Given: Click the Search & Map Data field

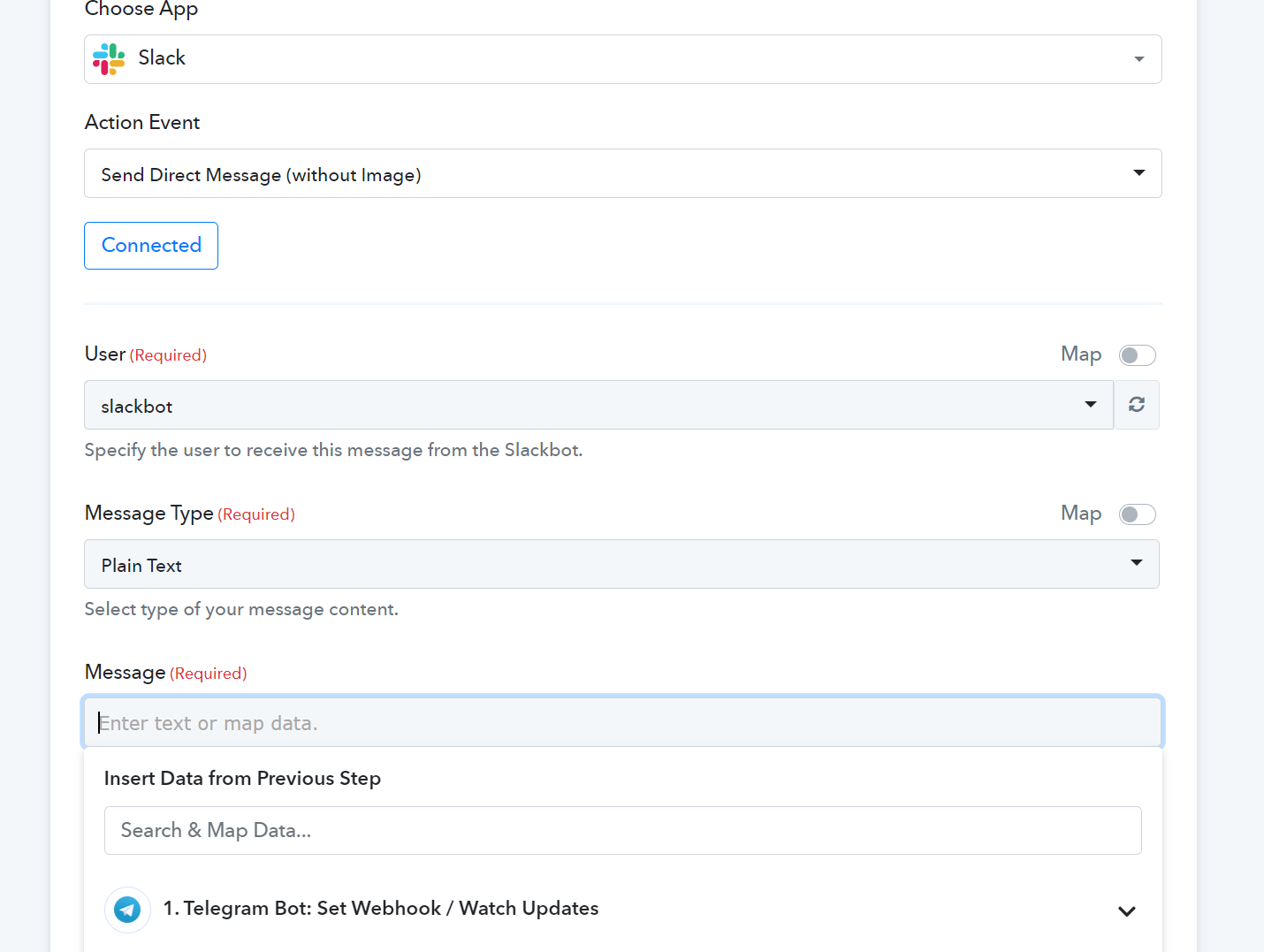Looking at the screenshot, I should (622, 830).
